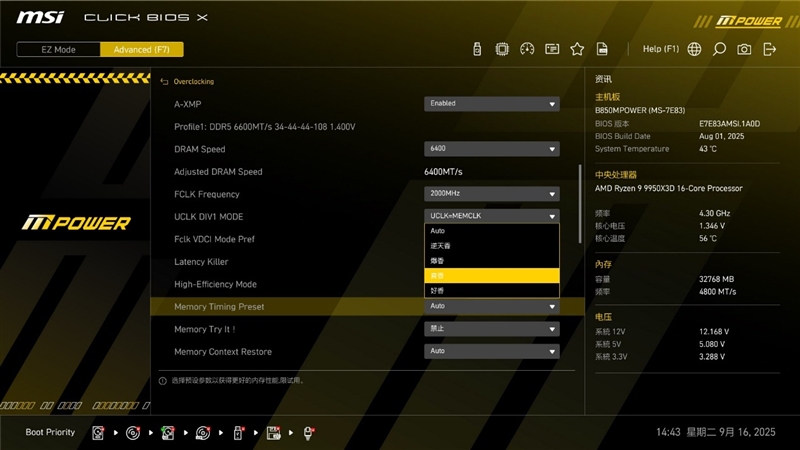Image resolution: width=800 pixels, height=450 pixels.
Task: Click the 12.168 V system voltage value
Action: pos(714,332)
